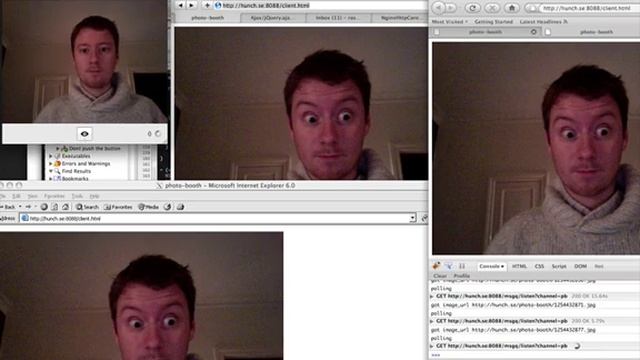Expand the Executables tree group

(x=51, y=156)
